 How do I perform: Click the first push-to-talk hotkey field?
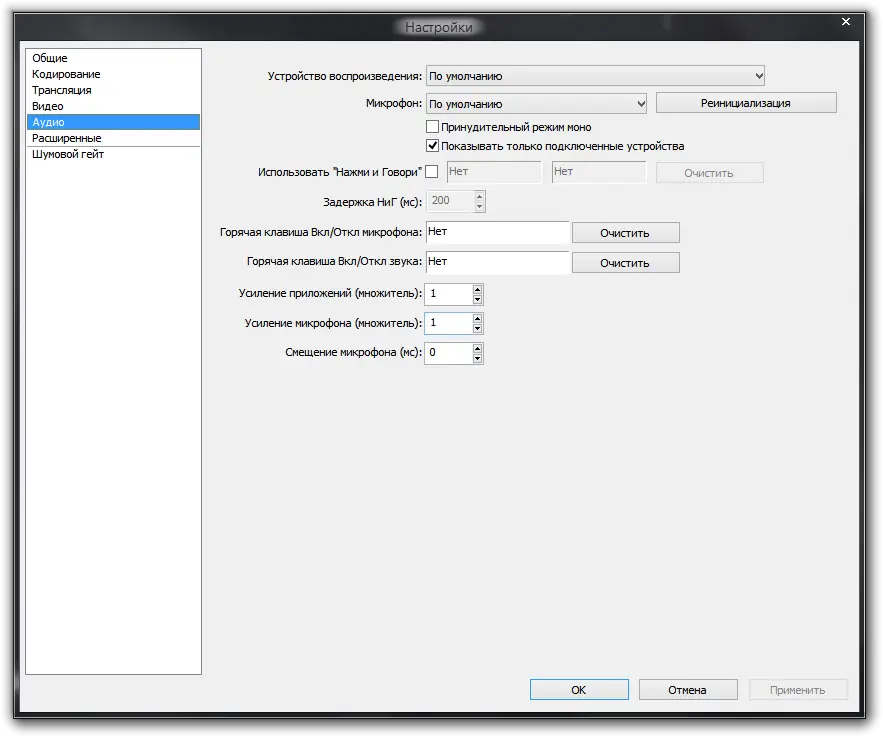tap(494, 172)
